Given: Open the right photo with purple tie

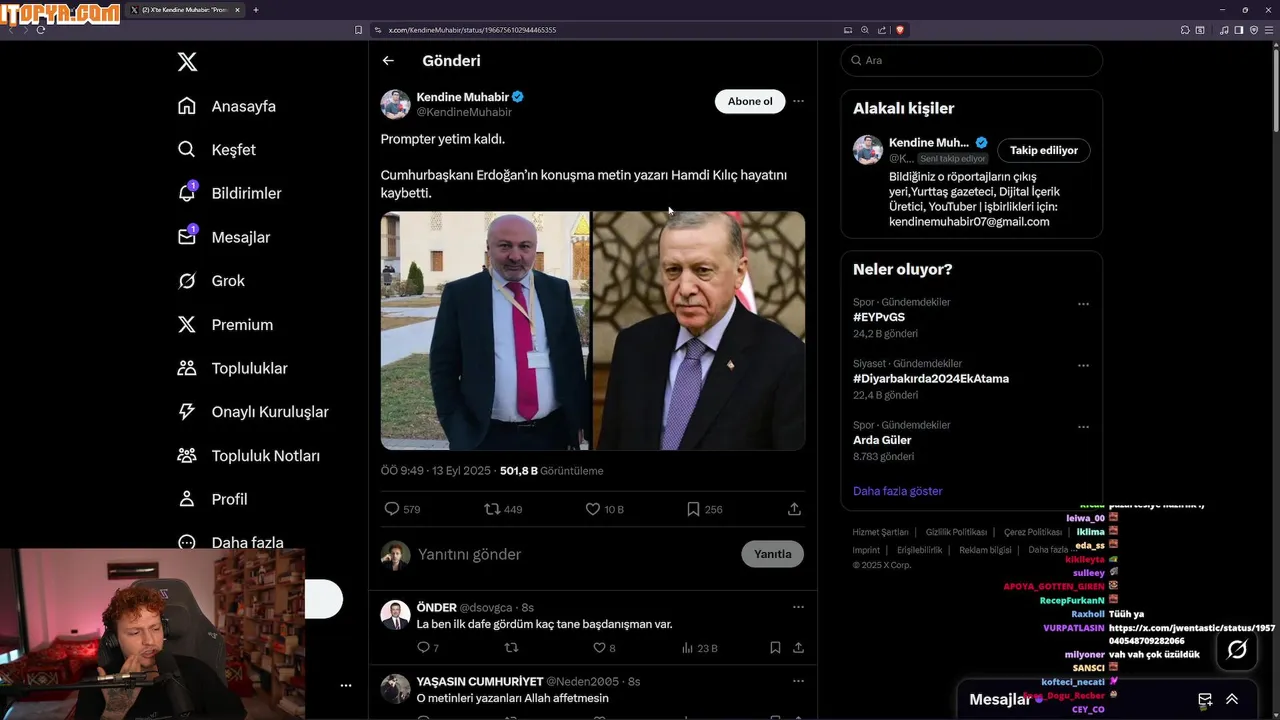Looking at the screenshot, I should click(x=699, y=330).
